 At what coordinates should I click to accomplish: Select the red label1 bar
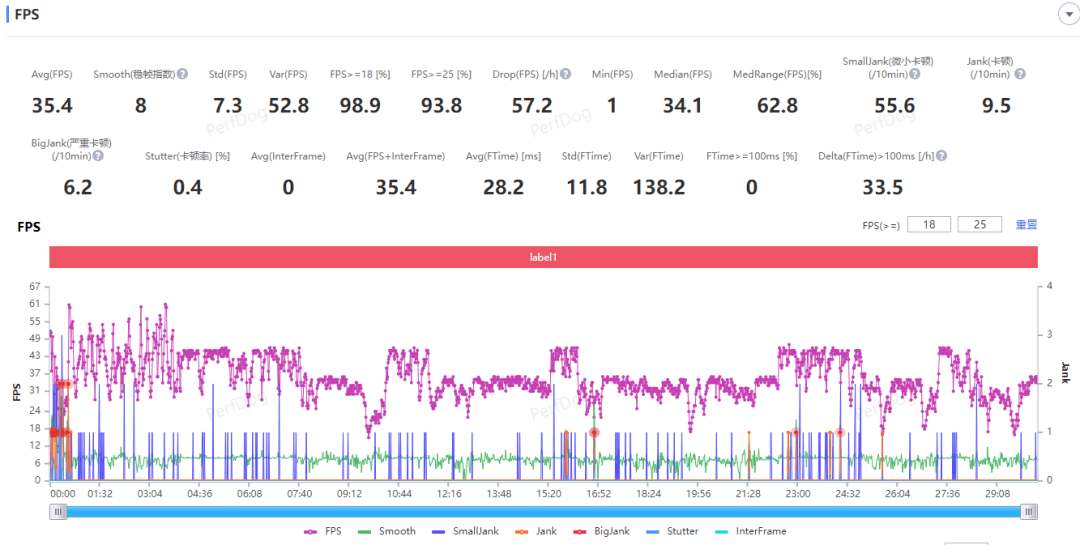pyautogui.click(x=543, y=256)
